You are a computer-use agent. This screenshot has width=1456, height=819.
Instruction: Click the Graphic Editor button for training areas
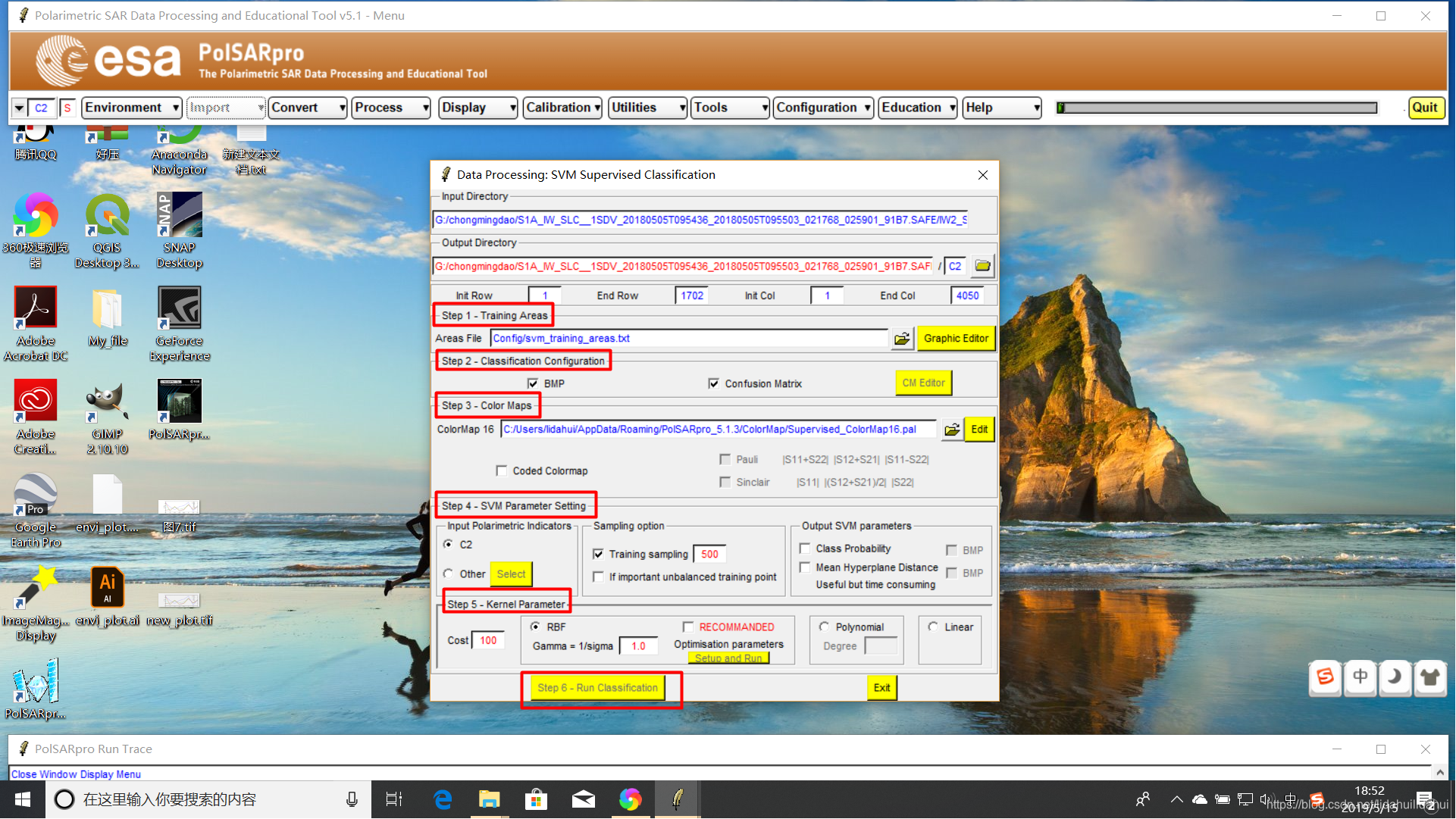coord(954,337)
